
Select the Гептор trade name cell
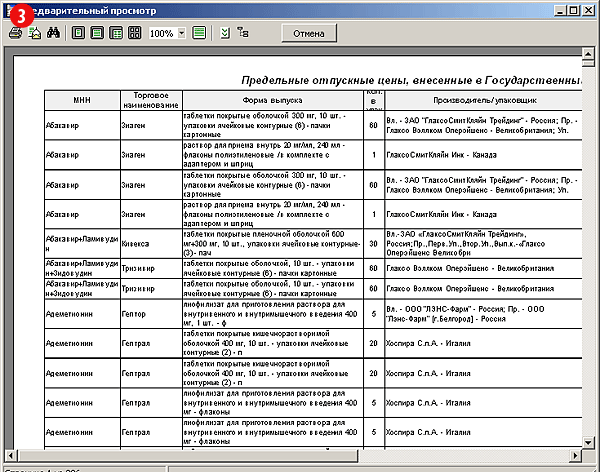pyautogui.click(x=151, y=314)
